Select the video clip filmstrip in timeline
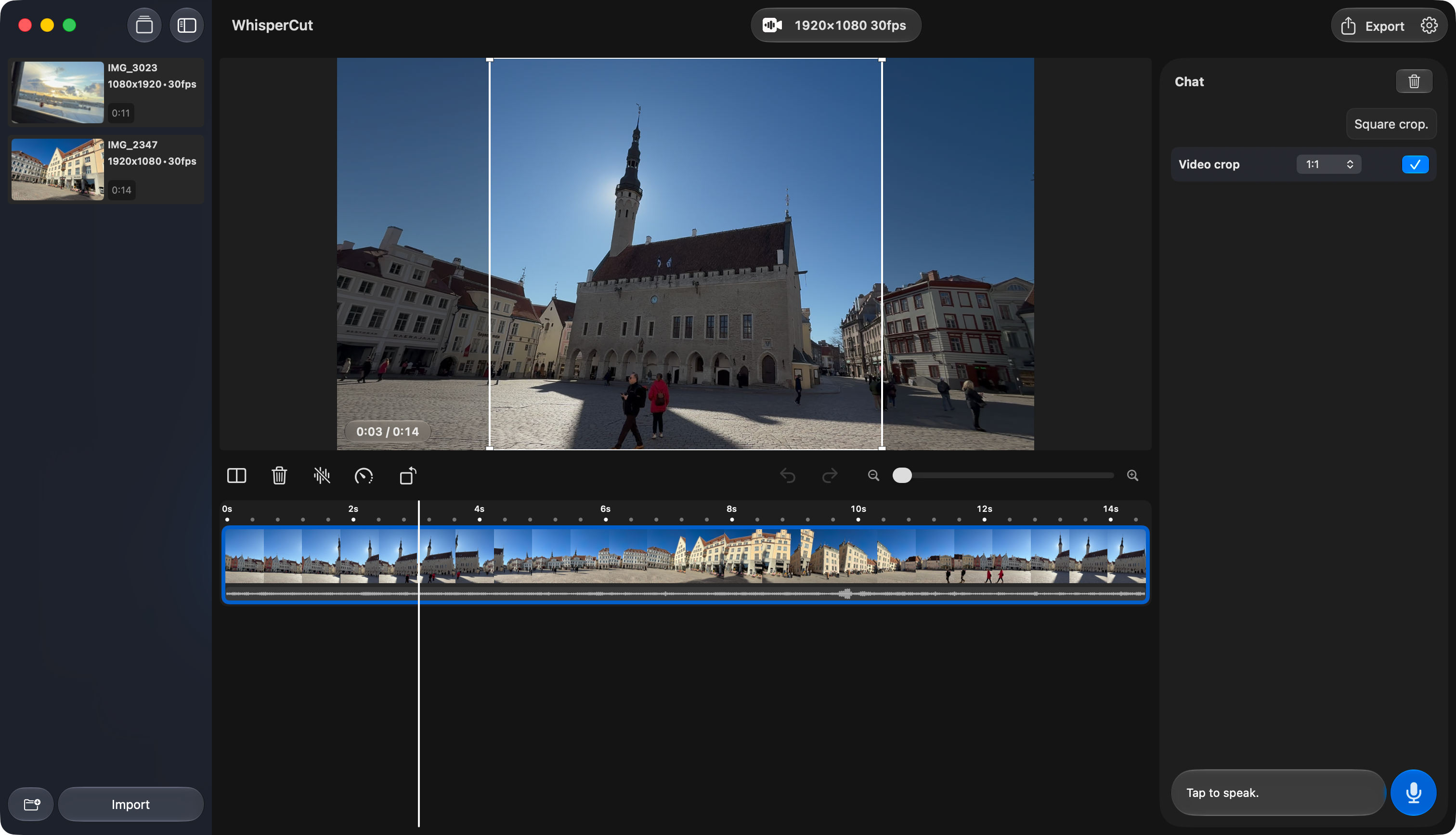This screenshot has height=835, width=1456. [685, 556]
